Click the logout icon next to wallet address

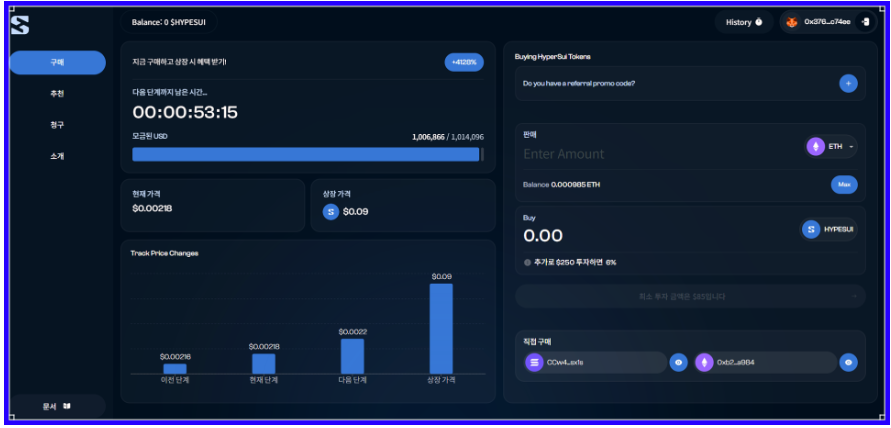coord(865,22)
